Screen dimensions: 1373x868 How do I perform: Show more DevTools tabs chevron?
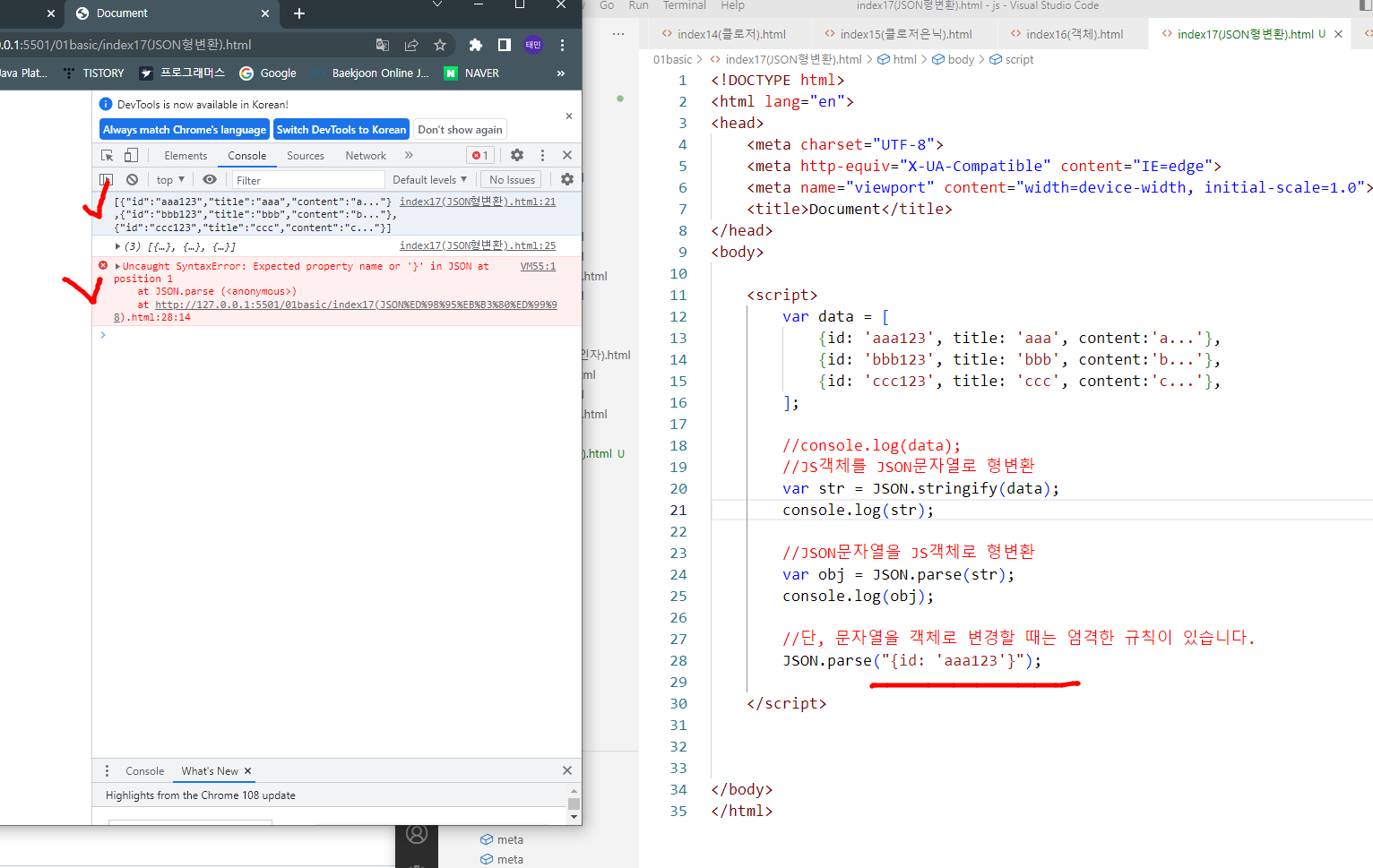(409, 155)
